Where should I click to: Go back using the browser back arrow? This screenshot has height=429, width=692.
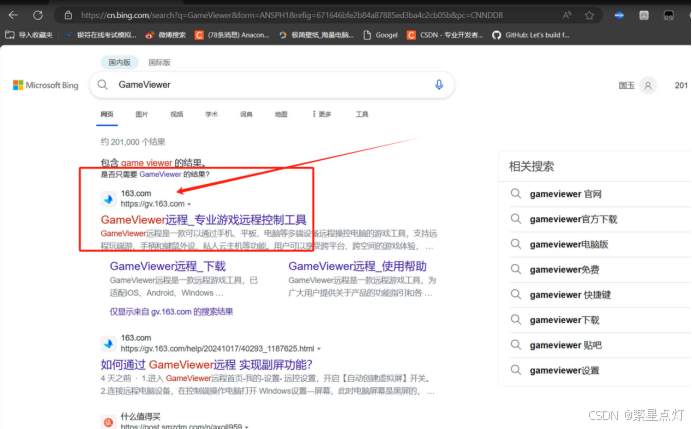13,15
